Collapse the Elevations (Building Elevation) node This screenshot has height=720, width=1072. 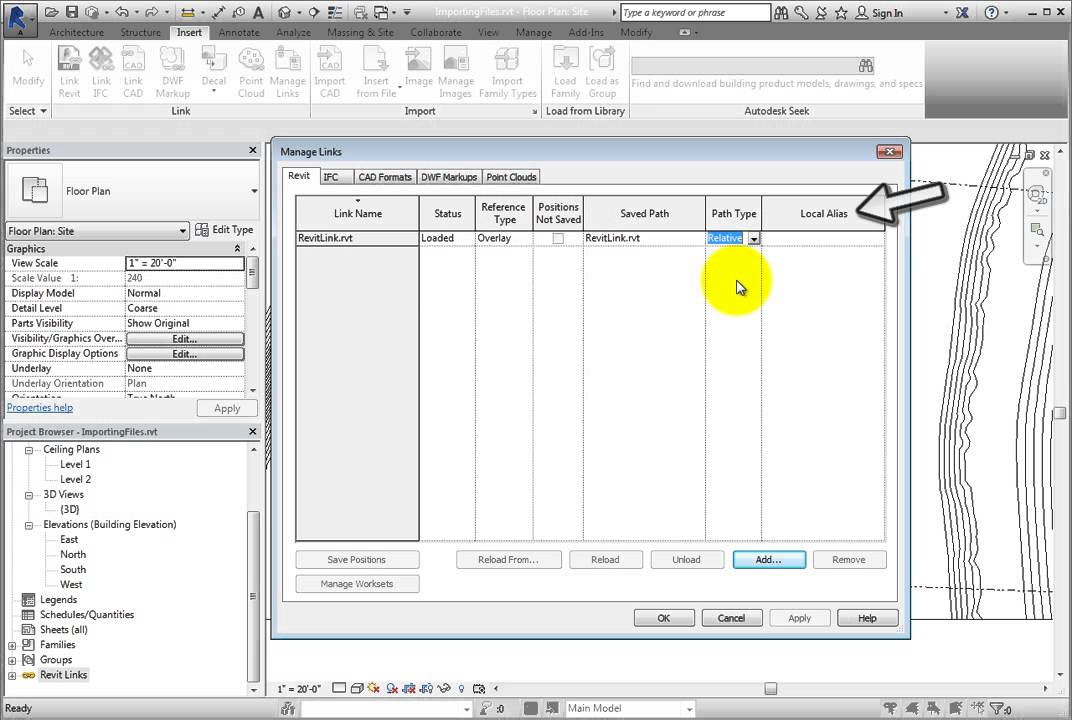pyautogui.click(x=29, y=525)
